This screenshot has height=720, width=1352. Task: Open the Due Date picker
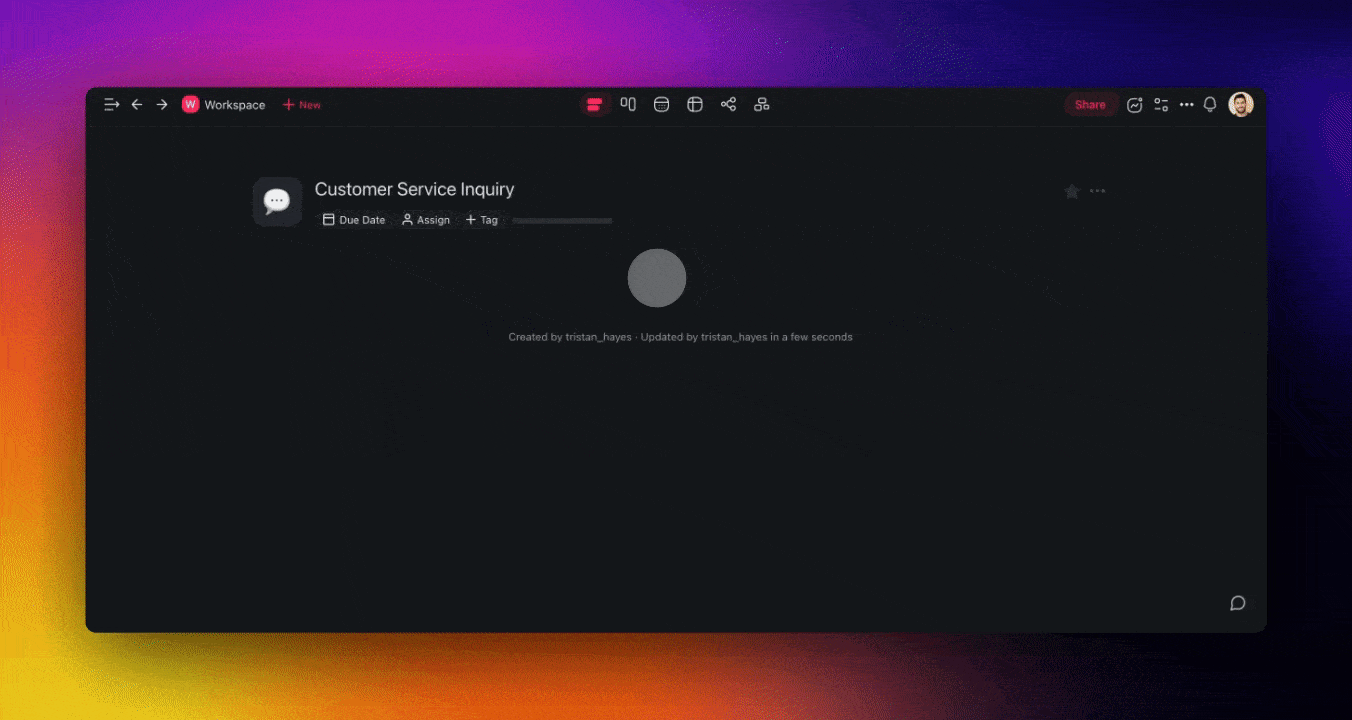(353, 219)
